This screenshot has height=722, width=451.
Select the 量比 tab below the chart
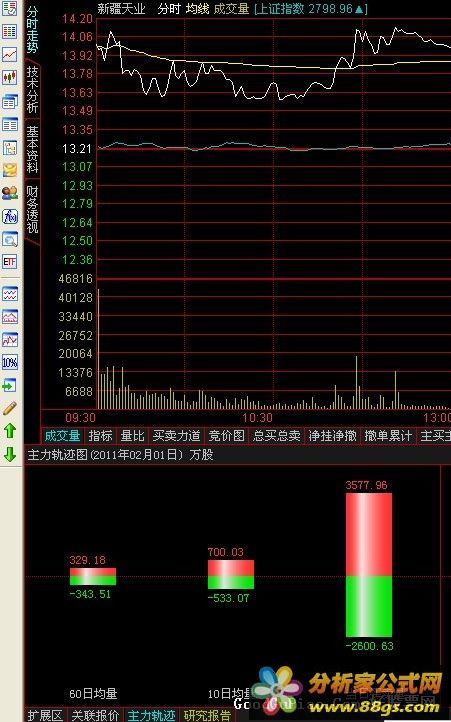tap(132, 436)
